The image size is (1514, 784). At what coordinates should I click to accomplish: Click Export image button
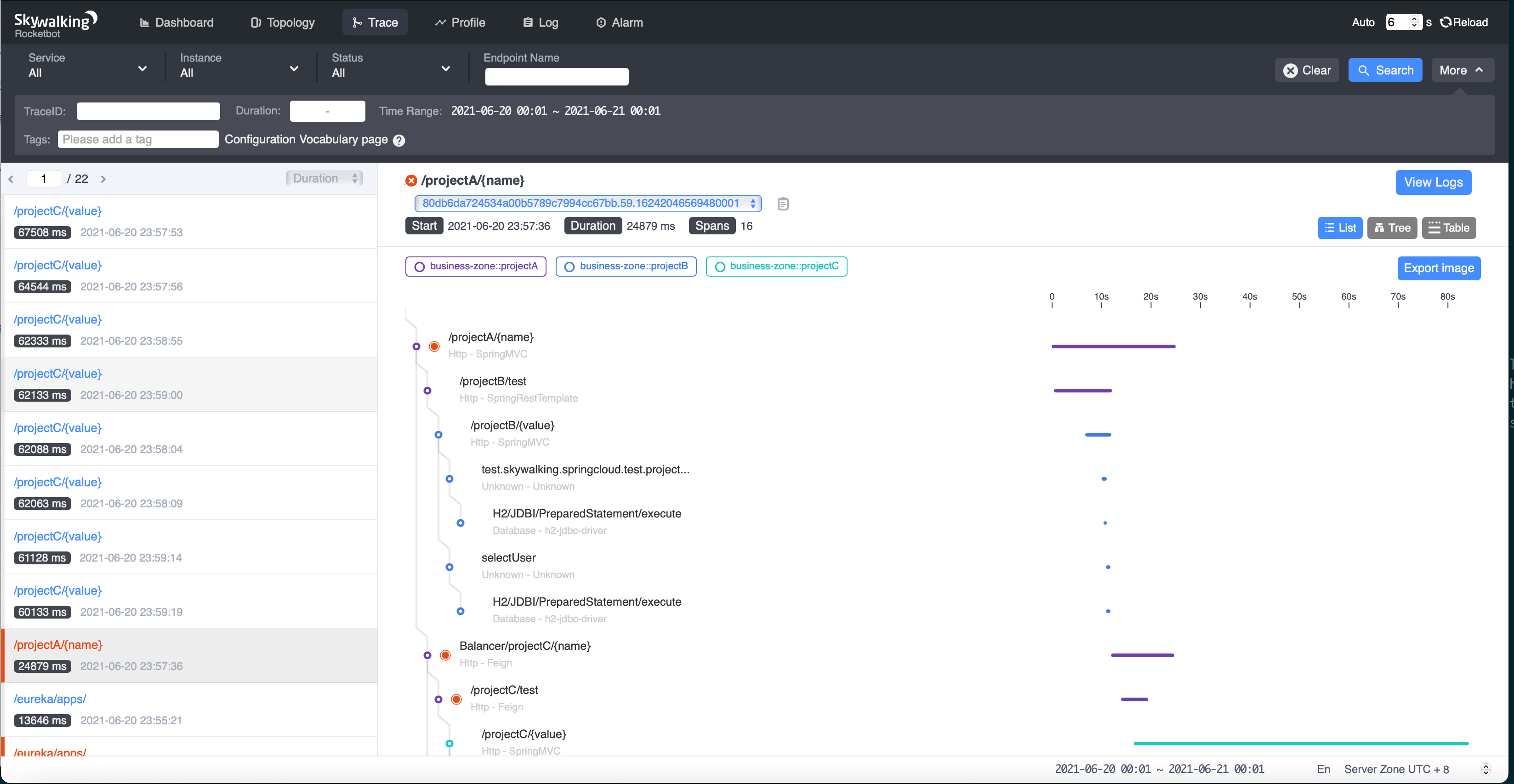pyautogui.click(x=1439, y=268)
